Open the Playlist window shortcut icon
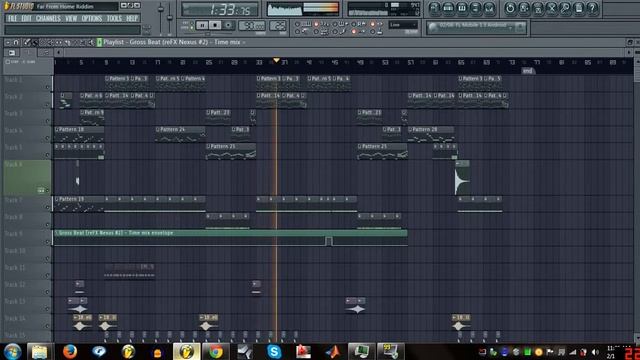This screenshot has width=640, height=360. coord(434,8)
